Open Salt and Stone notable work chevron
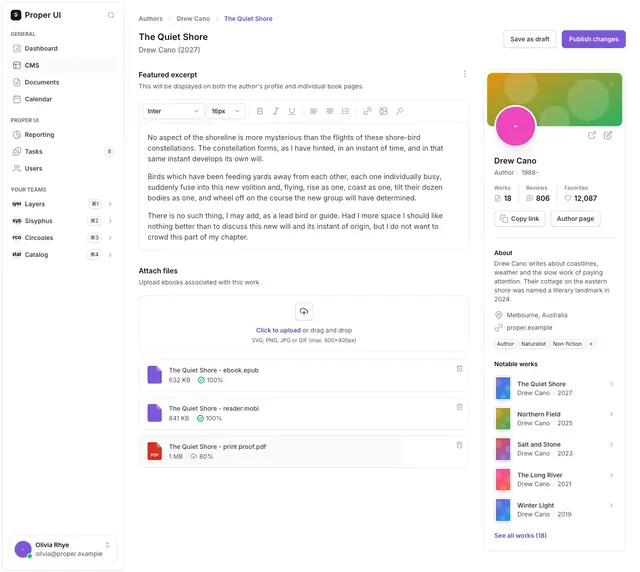 tap(611, 444)
